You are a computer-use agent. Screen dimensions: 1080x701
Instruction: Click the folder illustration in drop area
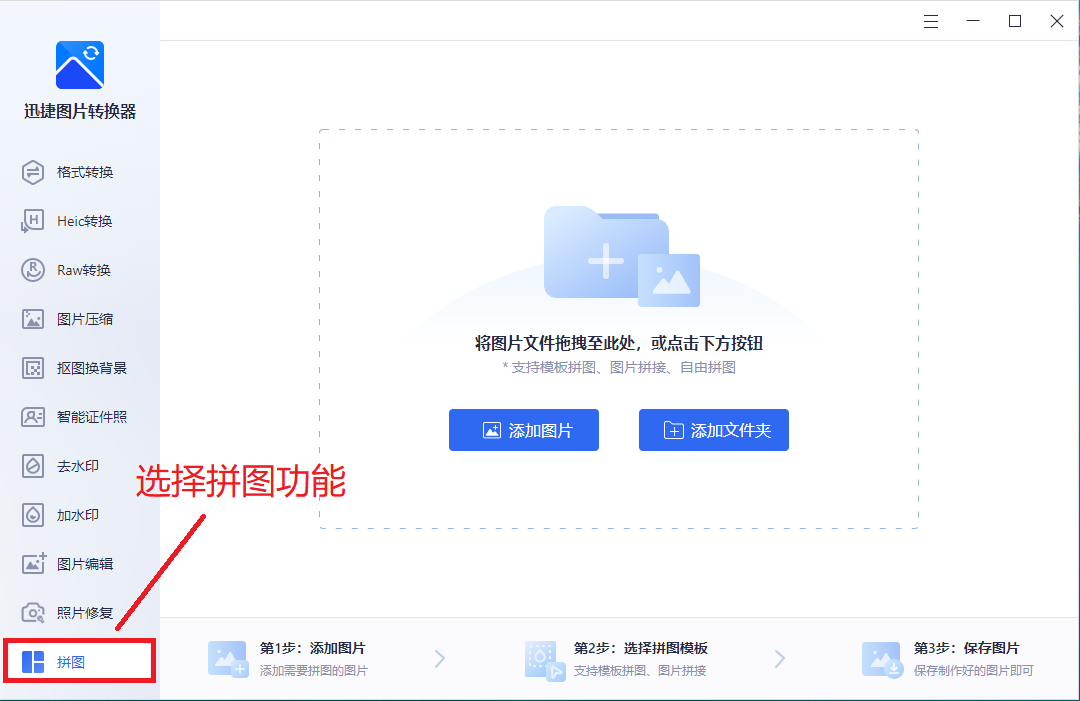click(621, 256)
